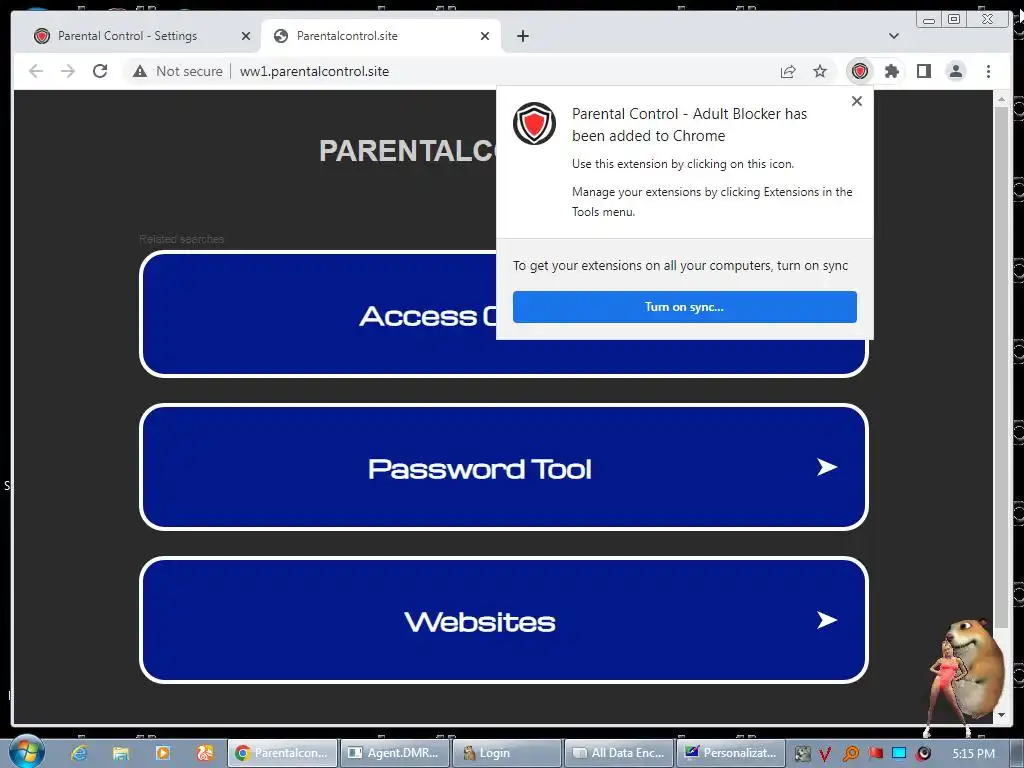Open Chrome three-dot menu
This screenshot has height=768, width=1024.
tap(988, 71)
